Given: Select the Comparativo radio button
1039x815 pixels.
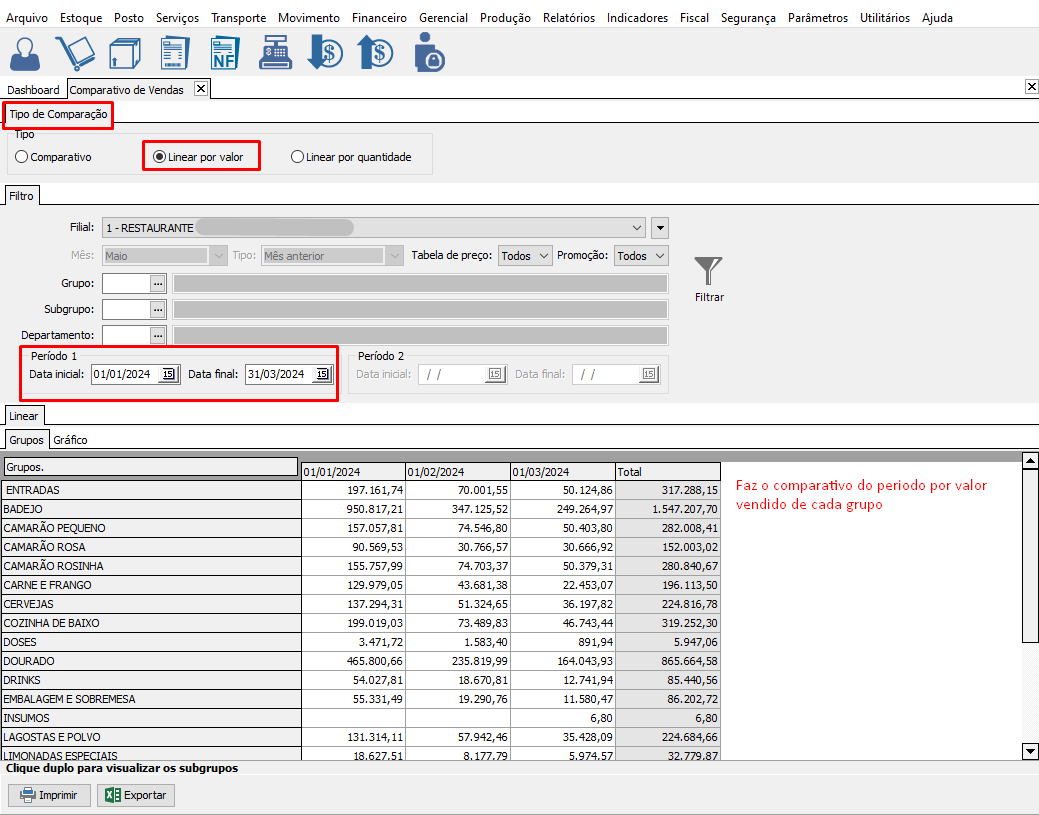Looking at the screenshot, I should [x=22, y=157].
